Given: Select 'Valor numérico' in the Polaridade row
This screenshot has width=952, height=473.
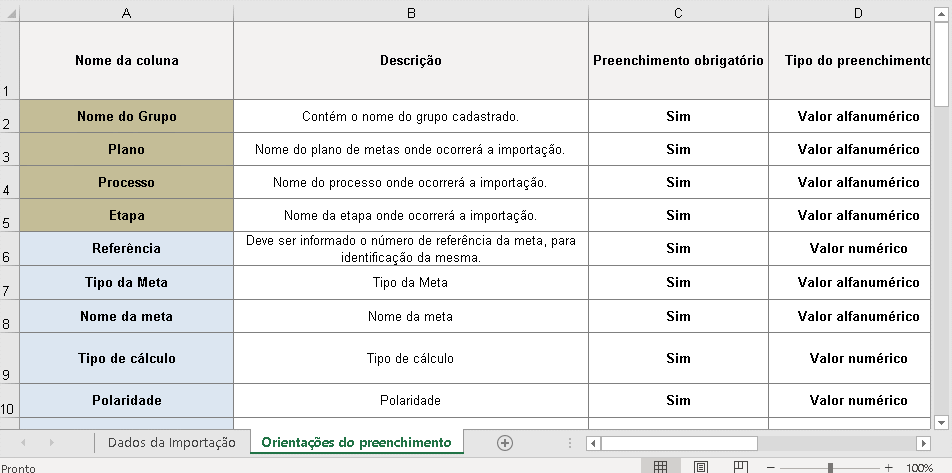Looking at the screenshot, I should [849, 401].
